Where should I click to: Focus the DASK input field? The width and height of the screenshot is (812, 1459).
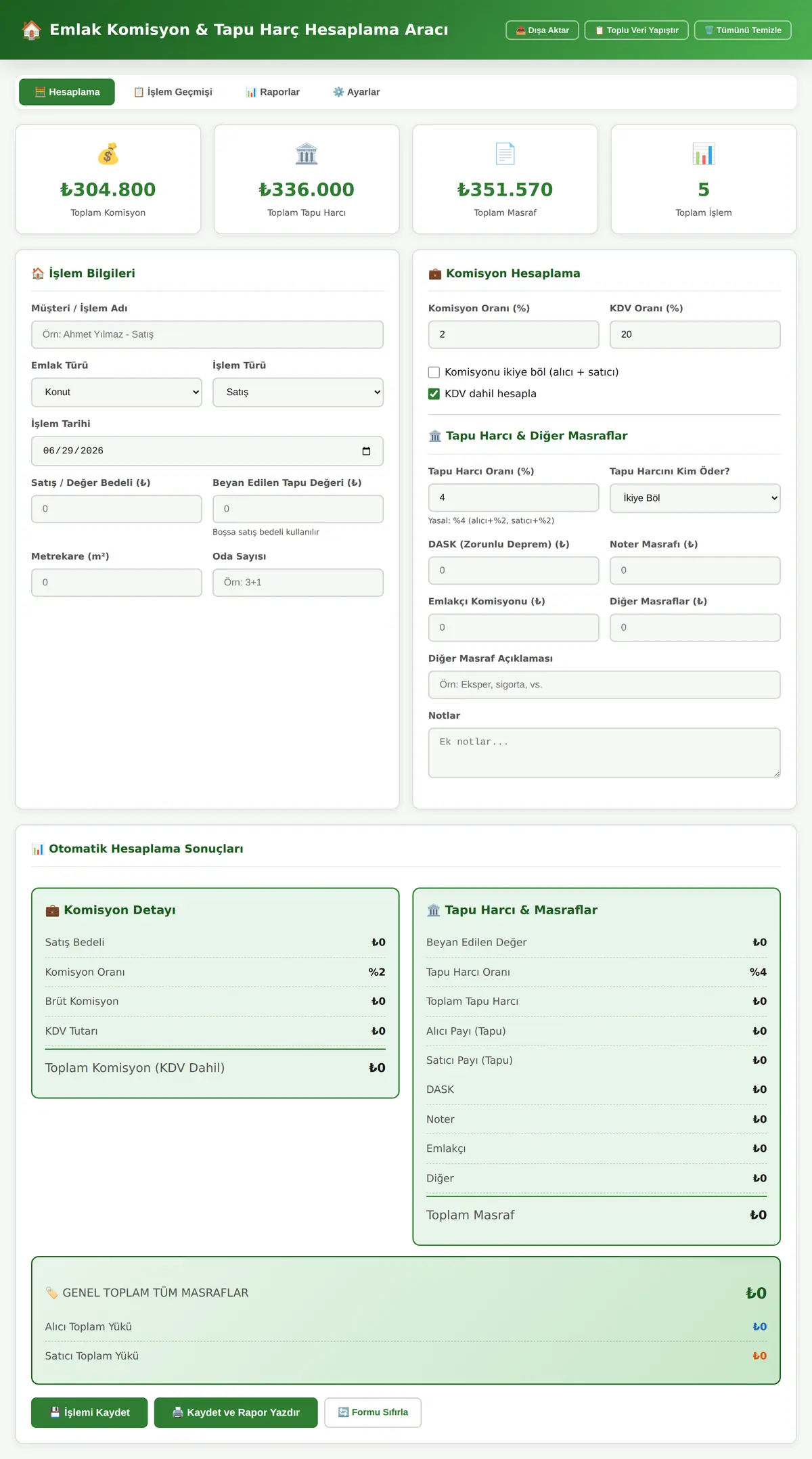pos(514,570)
